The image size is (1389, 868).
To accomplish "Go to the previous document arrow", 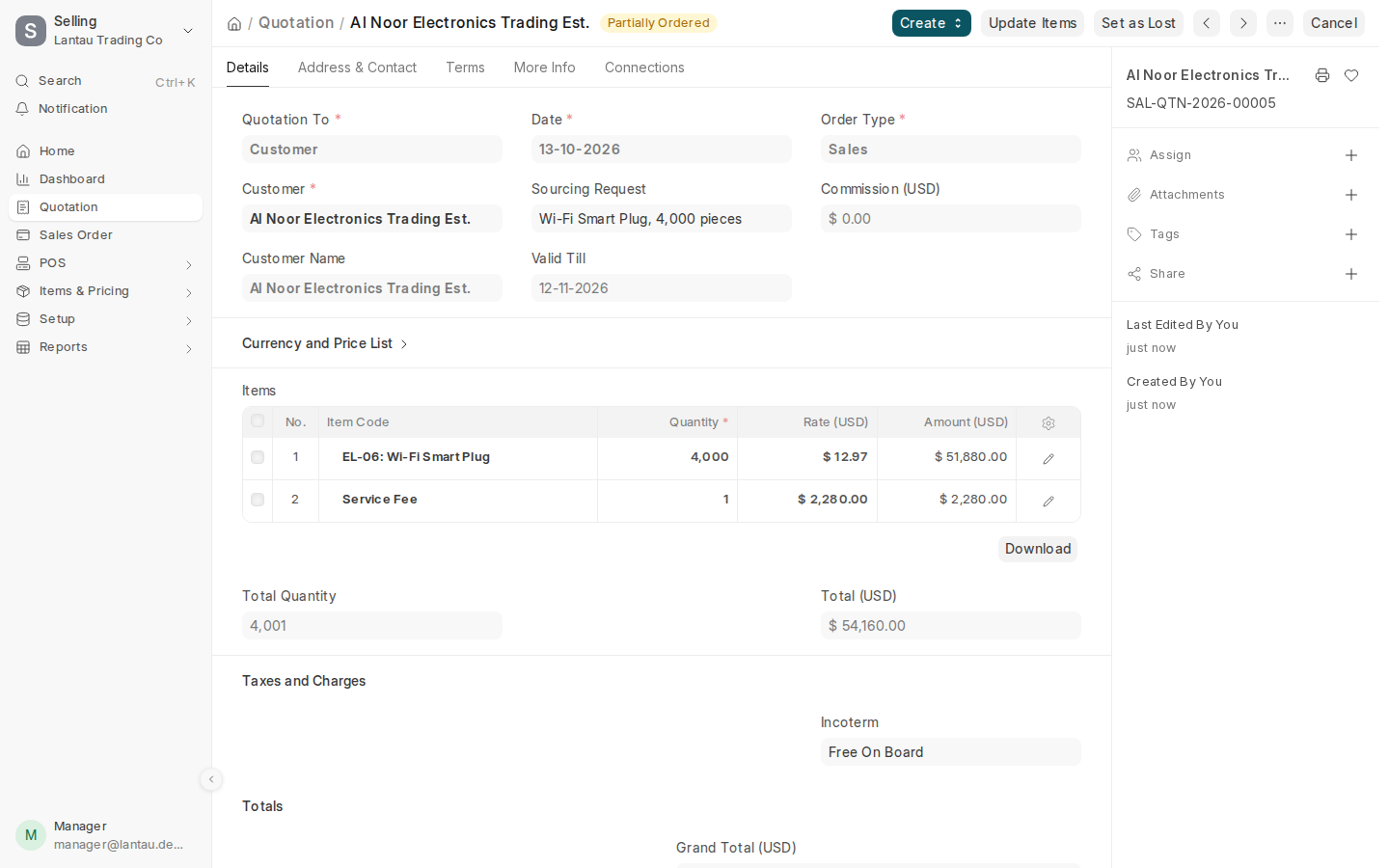I will (1207, 23).
